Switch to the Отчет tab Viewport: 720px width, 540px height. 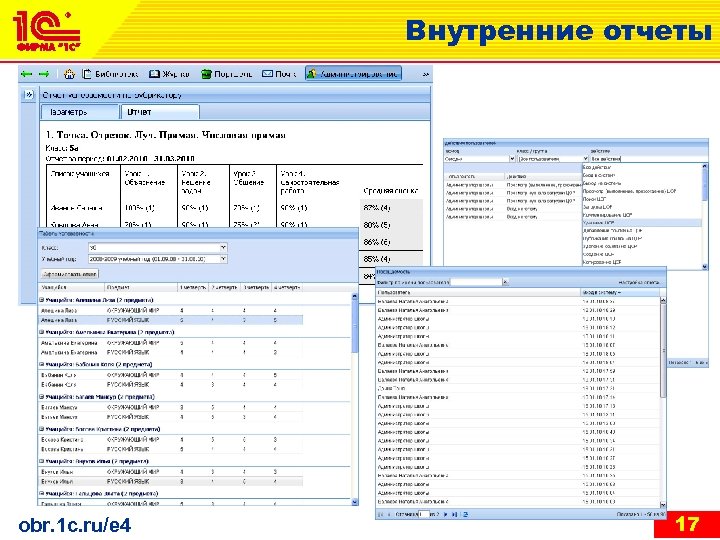click(x=159, y=112)
